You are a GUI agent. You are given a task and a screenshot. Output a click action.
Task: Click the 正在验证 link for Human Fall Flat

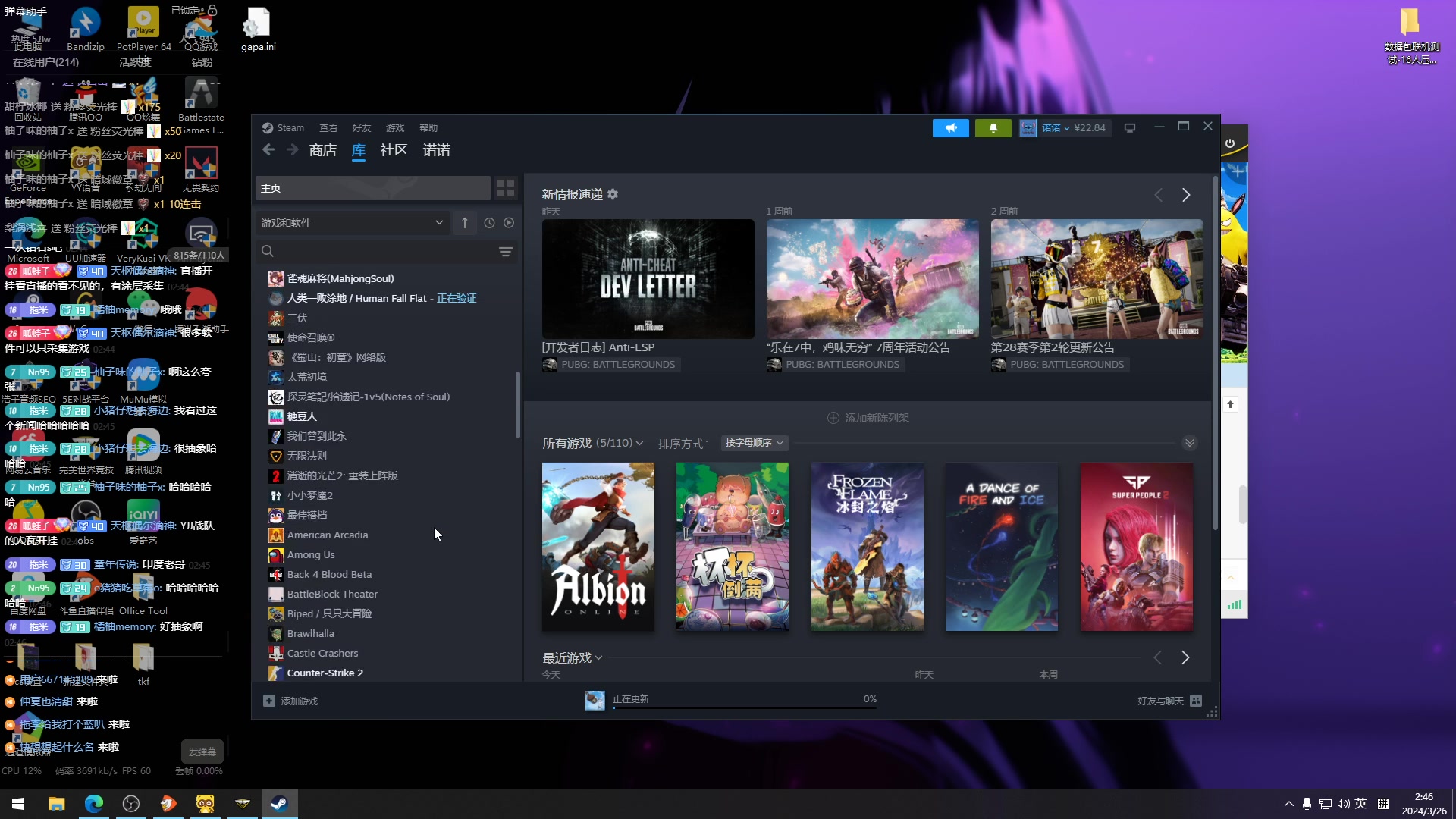455,297
